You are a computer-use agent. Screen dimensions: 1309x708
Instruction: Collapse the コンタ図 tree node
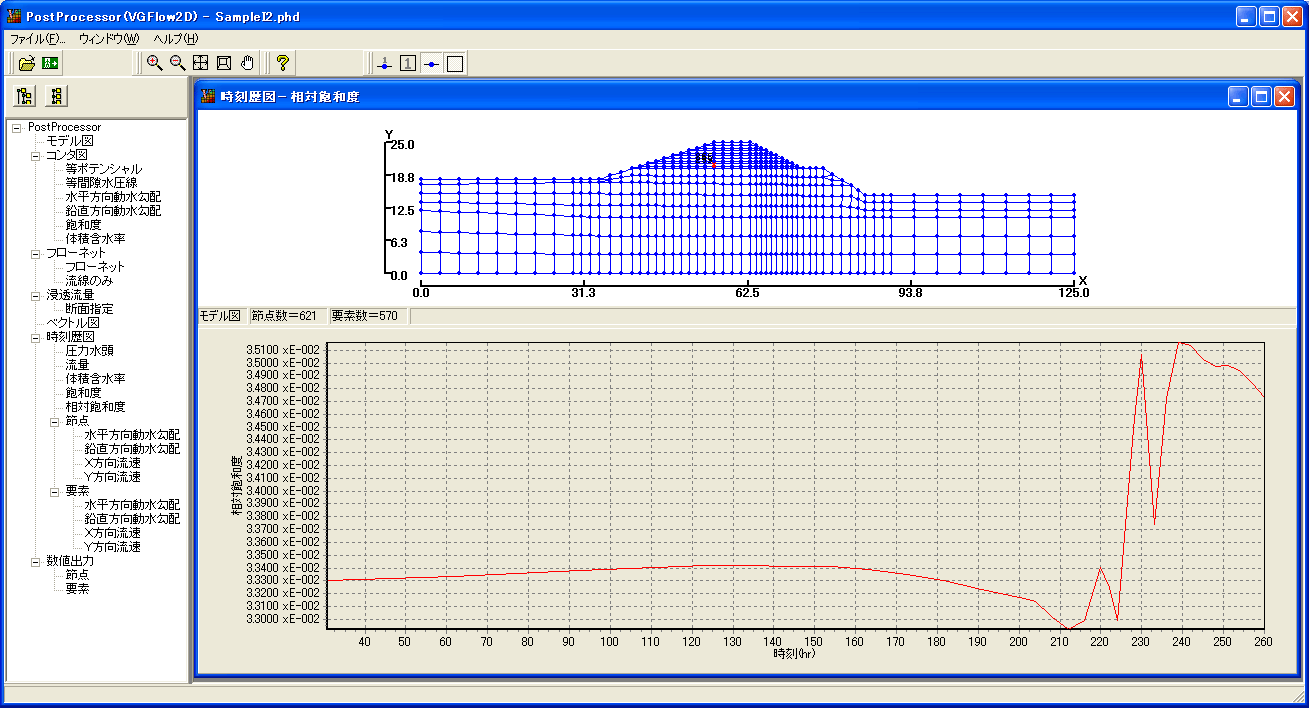[36, 155]
